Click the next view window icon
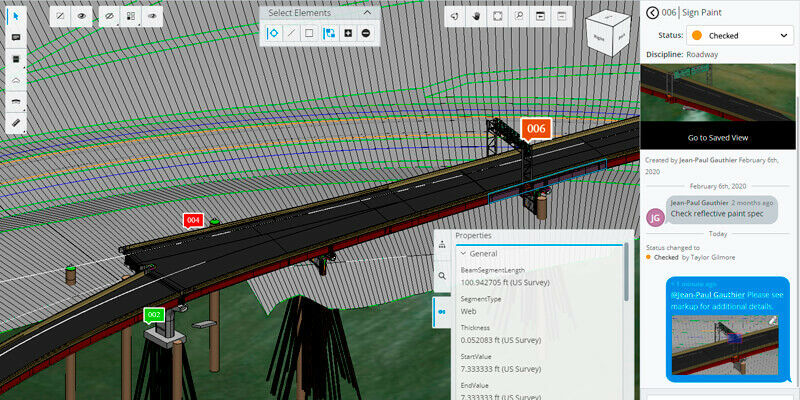 point(561,16)
